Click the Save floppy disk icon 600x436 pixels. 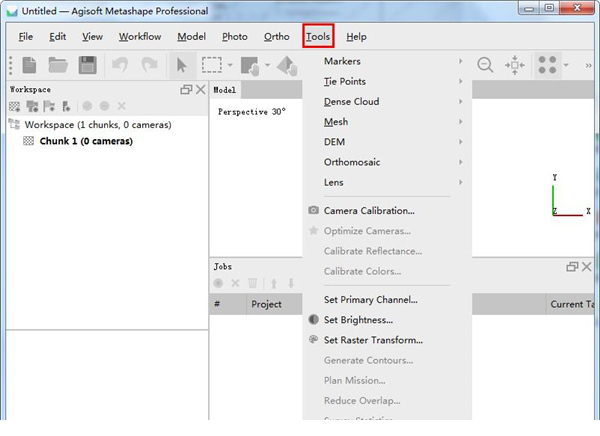(87, 65)
